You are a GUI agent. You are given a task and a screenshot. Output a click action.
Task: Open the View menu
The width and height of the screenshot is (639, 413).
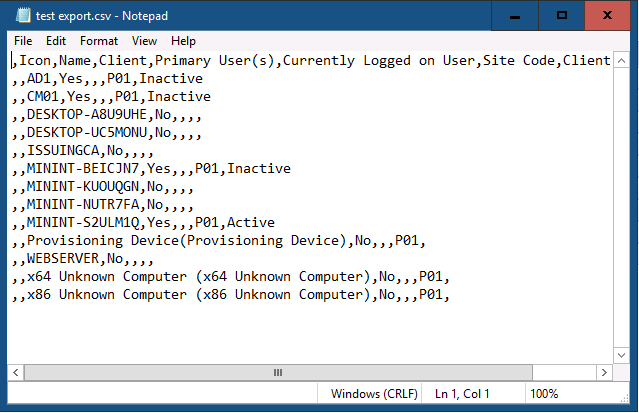tap(144, 41)
